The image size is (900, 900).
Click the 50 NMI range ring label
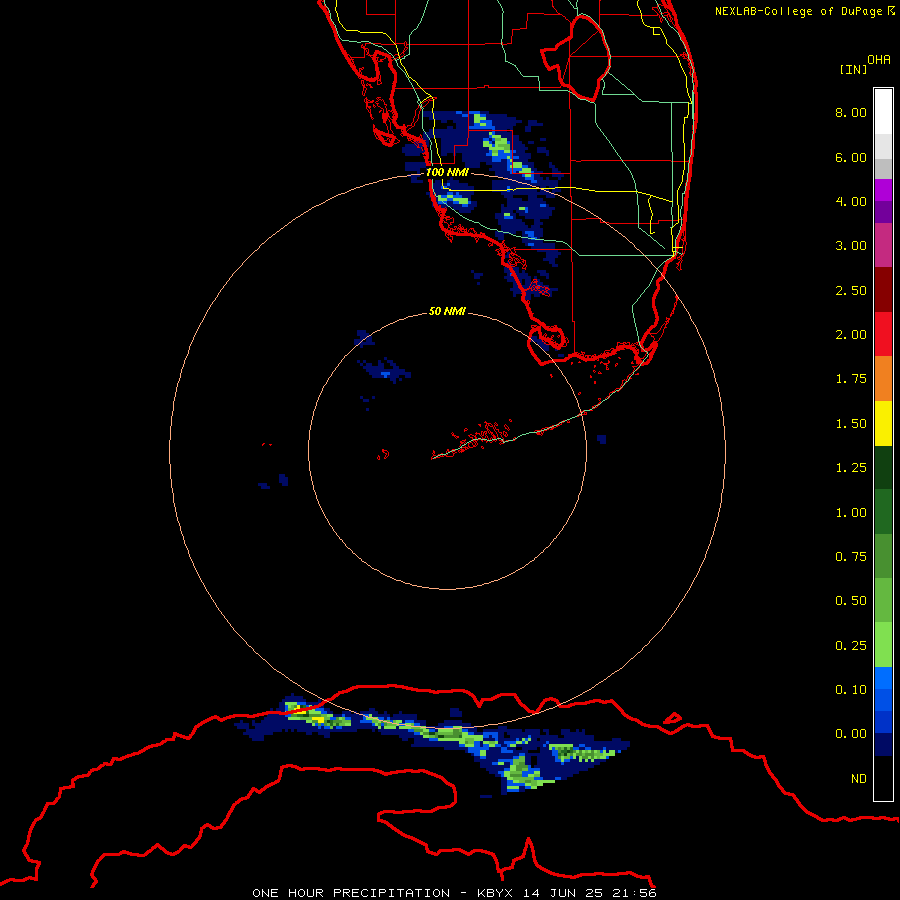pos(447,311)
